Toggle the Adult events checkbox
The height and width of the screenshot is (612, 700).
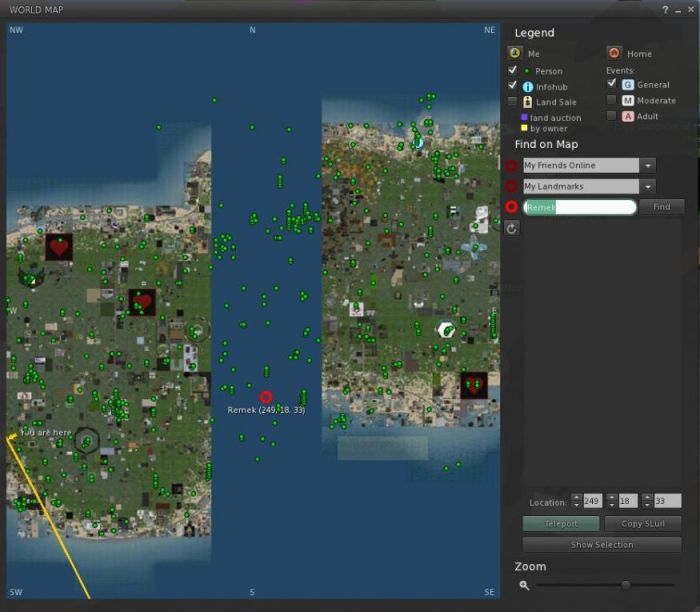612,116
